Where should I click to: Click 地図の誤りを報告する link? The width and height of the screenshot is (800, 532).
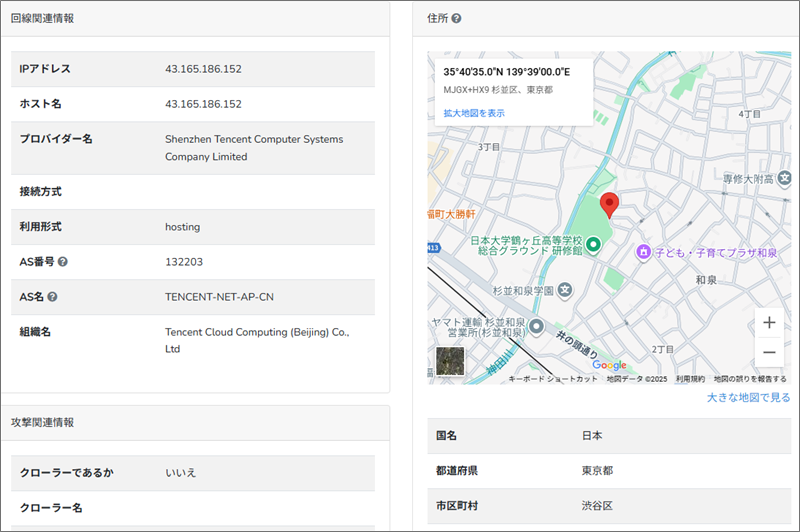tap(750, 379)
